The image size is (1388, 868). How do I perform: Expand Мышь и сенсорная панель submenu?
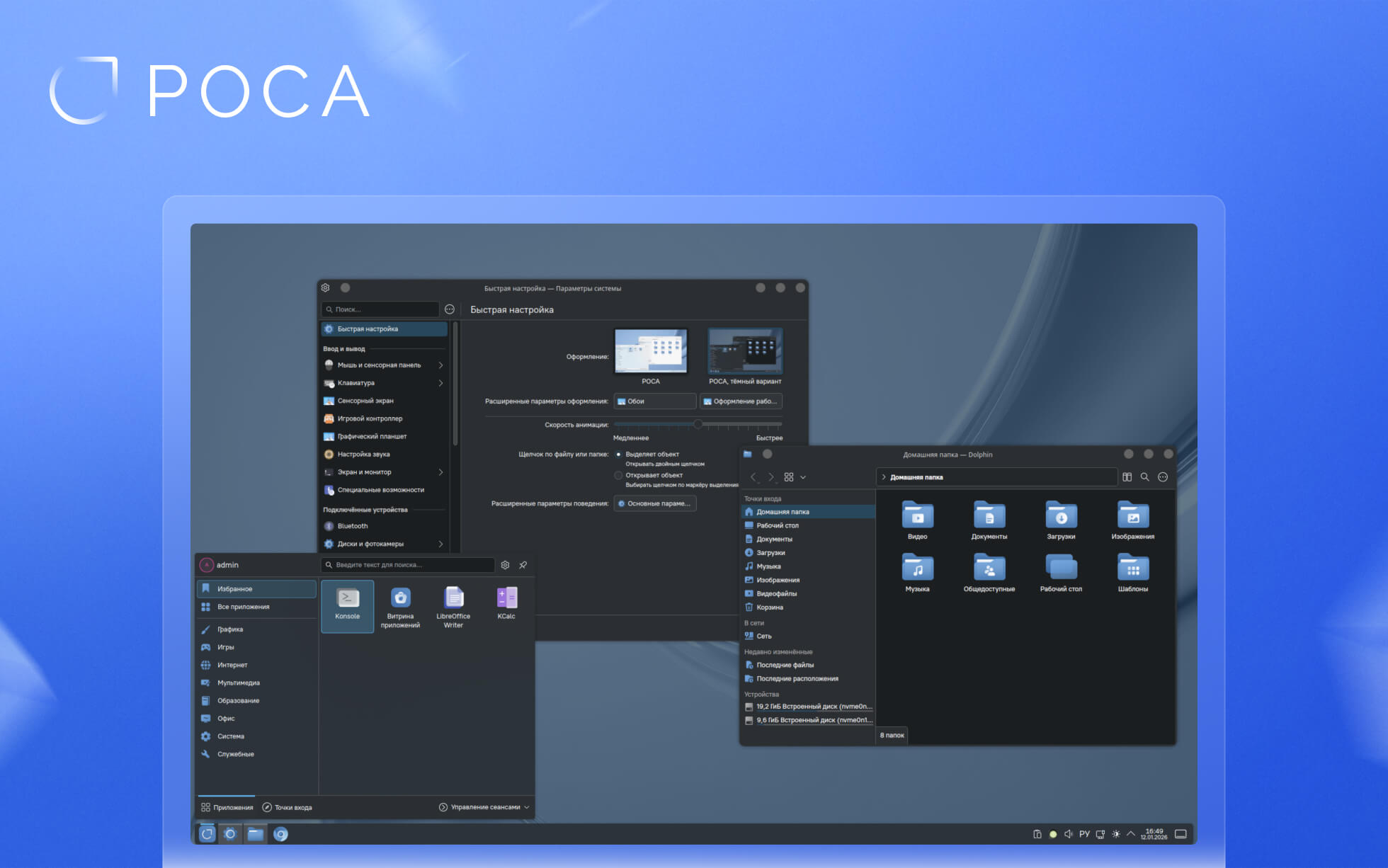click(440, 365)
